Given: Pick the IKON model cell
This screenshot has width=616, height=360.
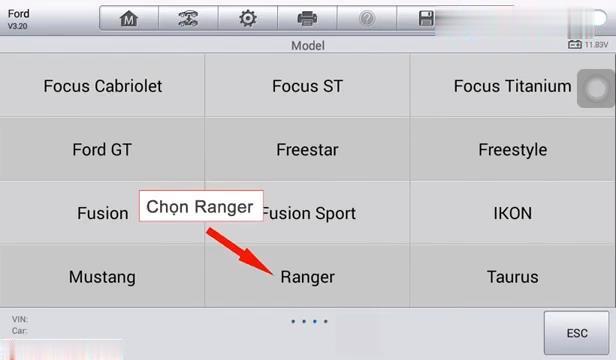Looking at the screenshot, I should 512,213.
